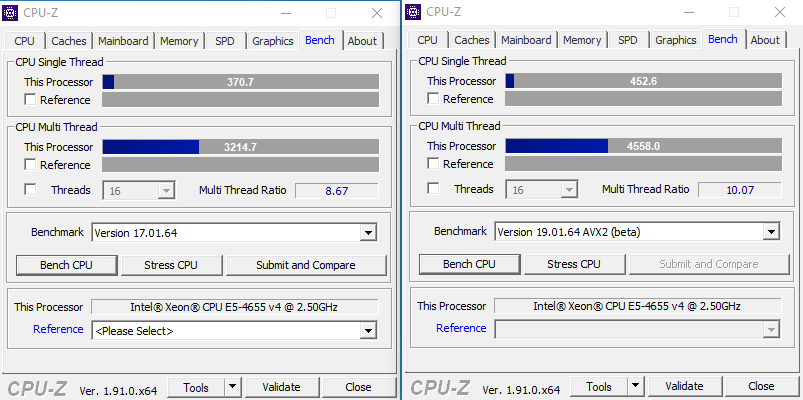Enable Single Thread Reference checkbox in left window
This screenshot has width=803, height=400.
[31, 100]
